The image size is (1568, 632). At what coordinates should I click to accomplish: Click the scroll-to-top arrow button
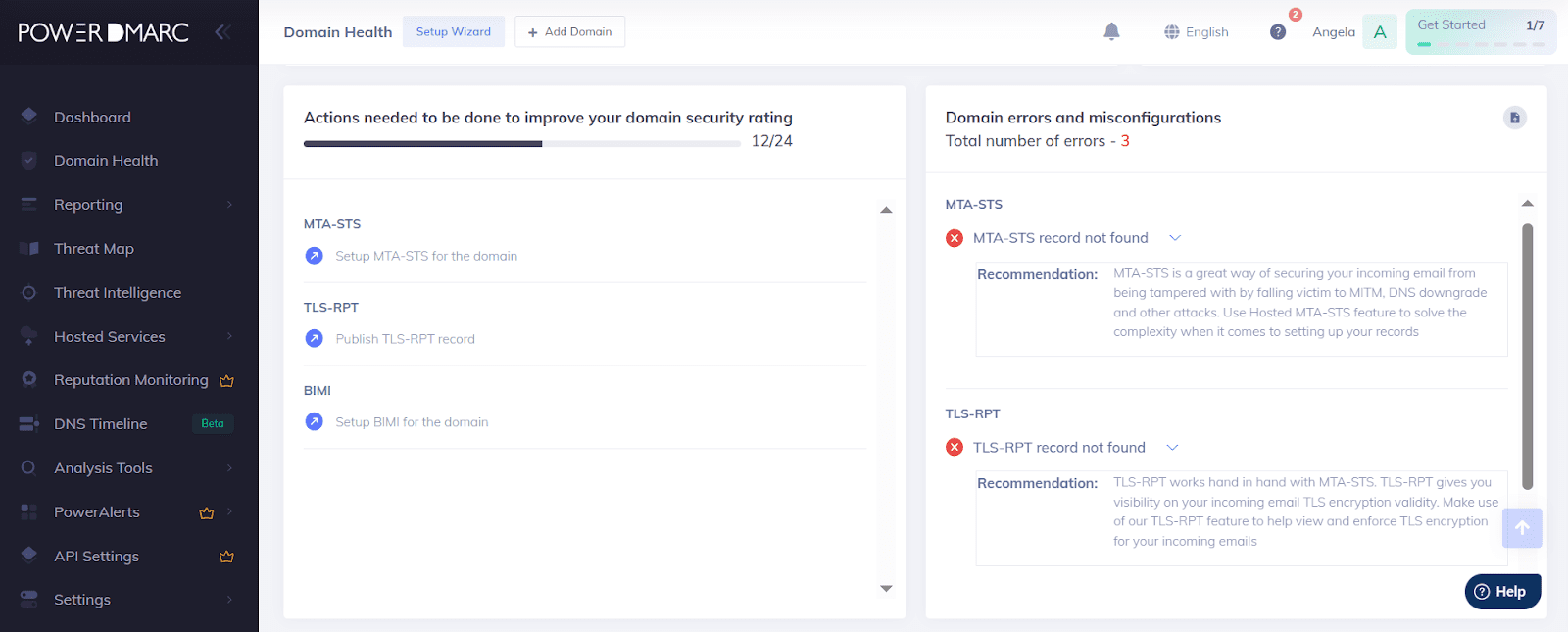point(1522,528)
